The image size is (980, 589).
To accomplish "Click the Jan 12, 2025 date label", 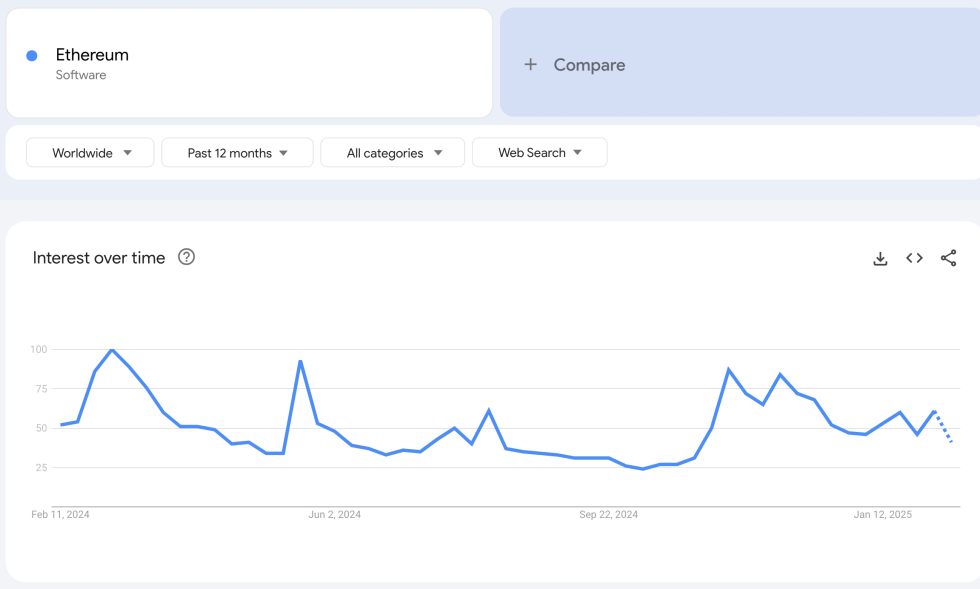I will (x=882, y=515).
